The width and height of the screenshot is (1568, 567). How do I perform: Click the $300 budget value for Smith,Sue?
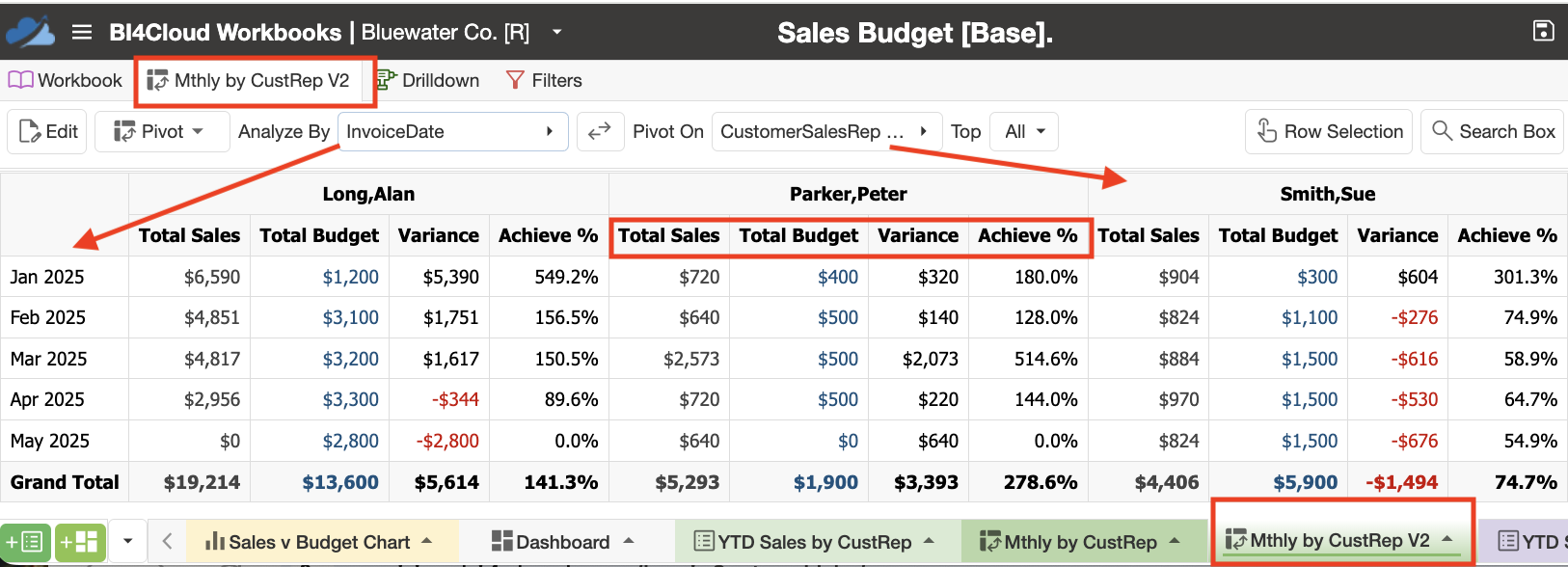click(x=1317, y=277)
